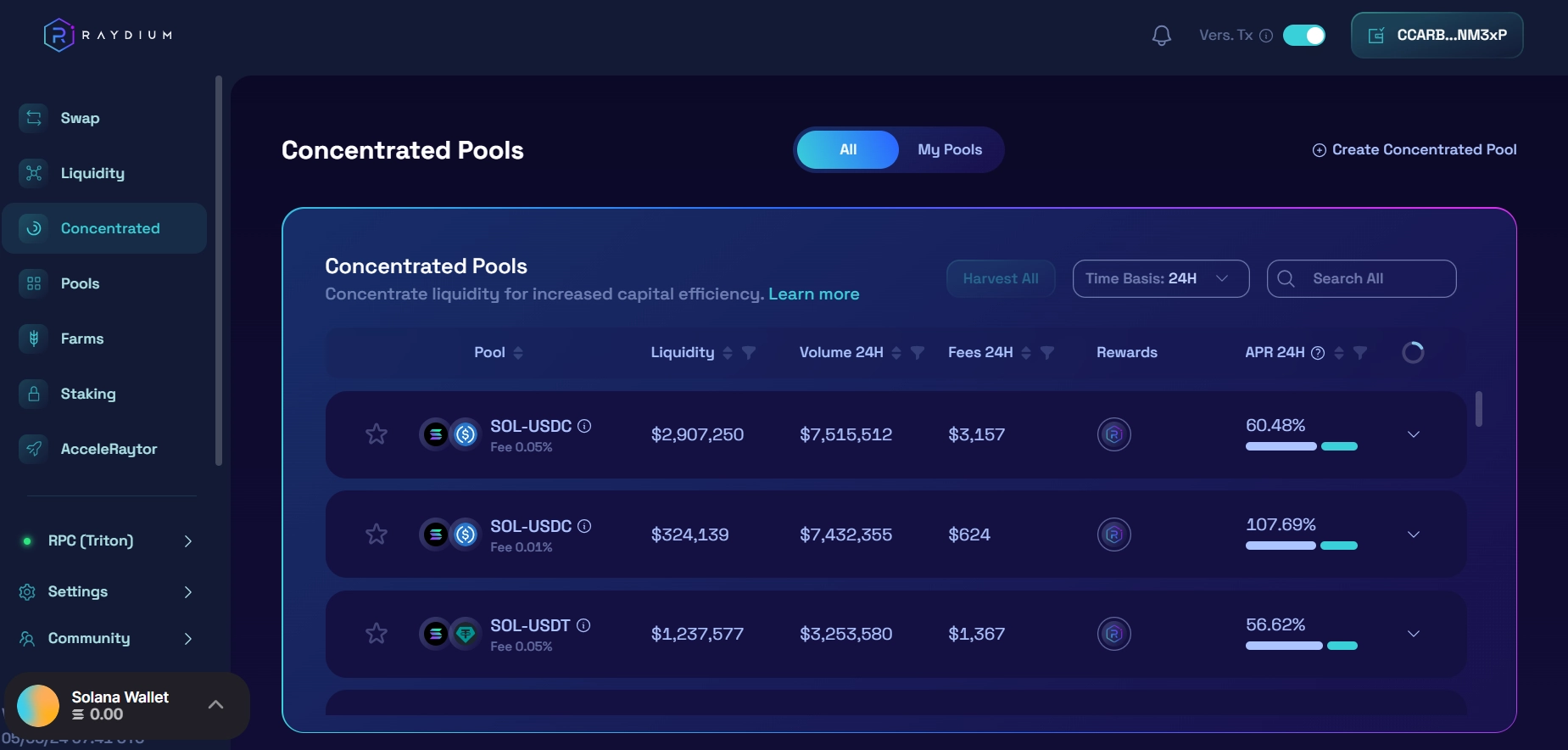Click the 60.48% APR bar
This screenshot has width=1568, height=750.
click(x=1302, y=446)
